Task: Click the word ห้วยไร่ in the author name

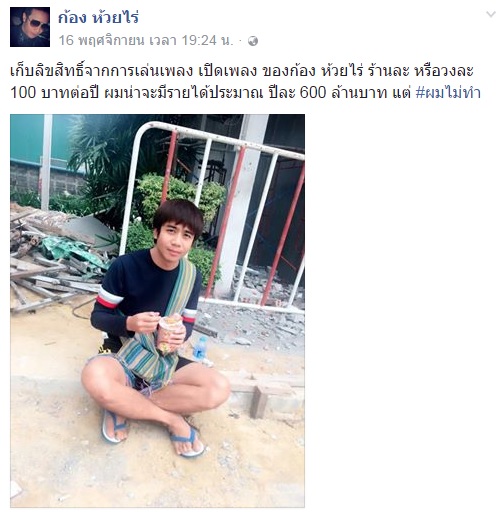Action: pyautogui.click(x=116, y=17)
